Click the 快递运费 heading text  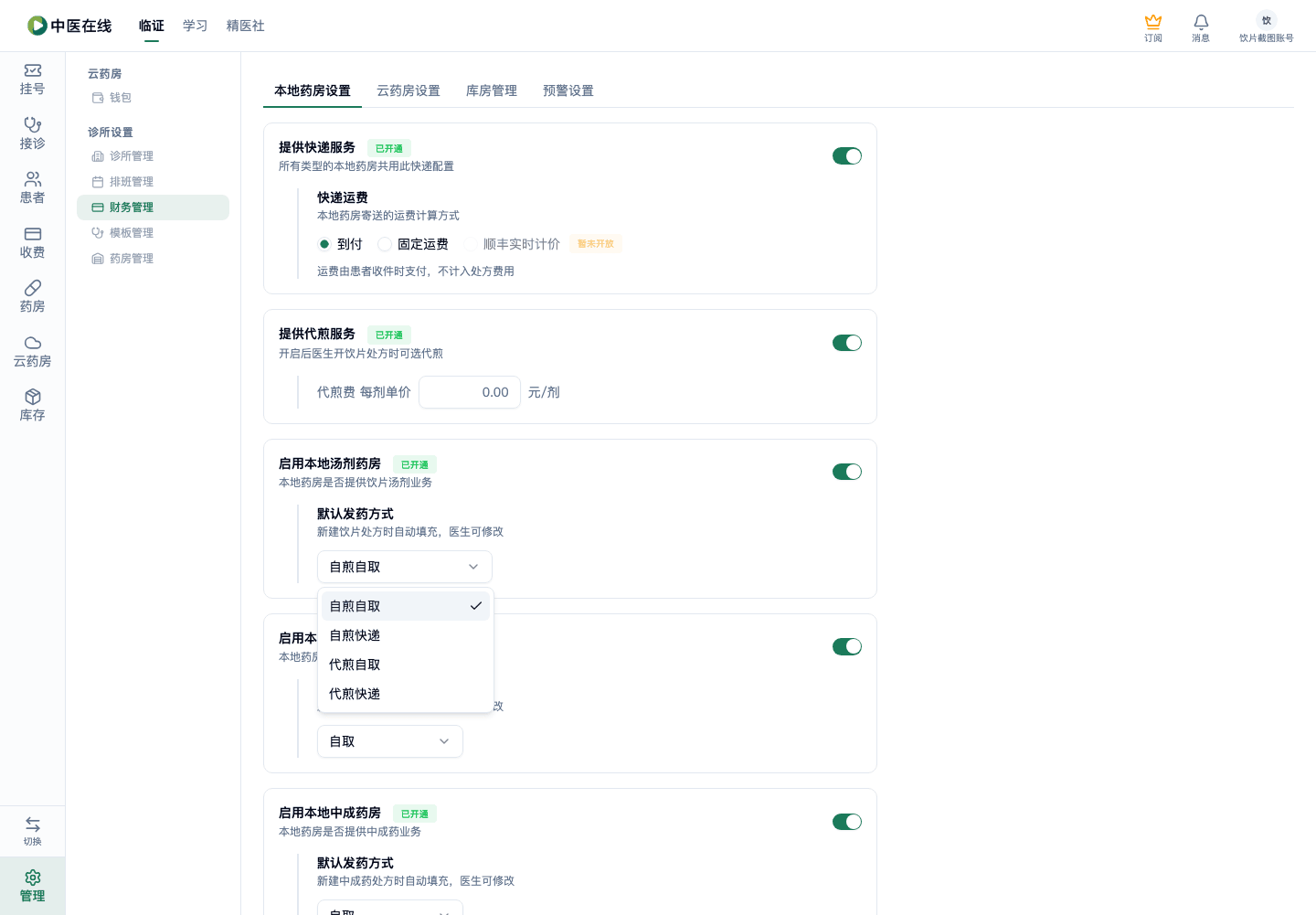tap(343, 197)
